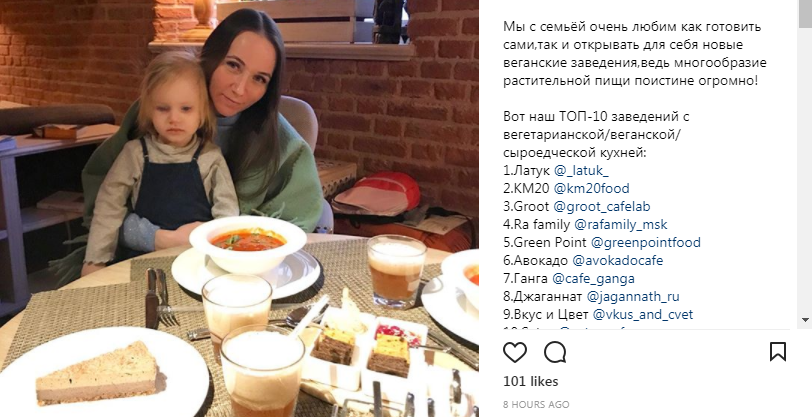Visit the @cafe_ganga profile link

(x=593, y=278)
